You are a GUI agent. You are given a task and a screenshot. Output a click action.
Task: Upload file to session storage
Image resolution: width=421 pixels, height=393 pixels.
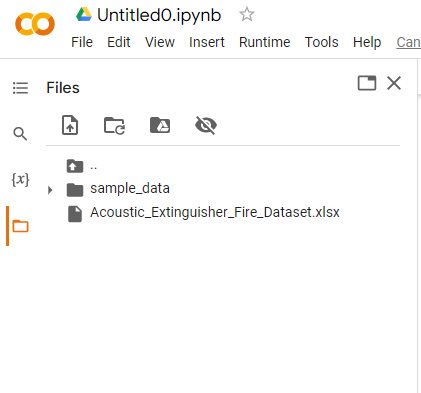70,125
